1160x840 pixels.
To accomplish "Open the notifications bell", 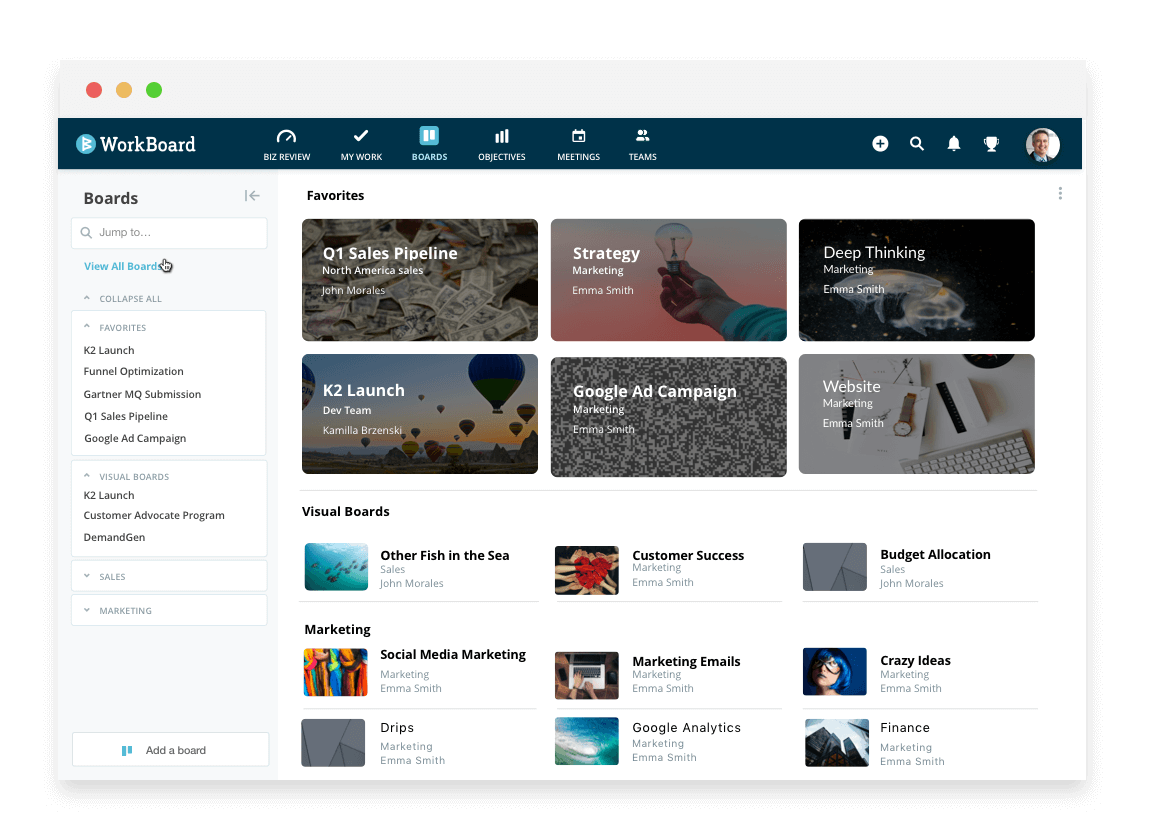I will click(x=953, y=143).
